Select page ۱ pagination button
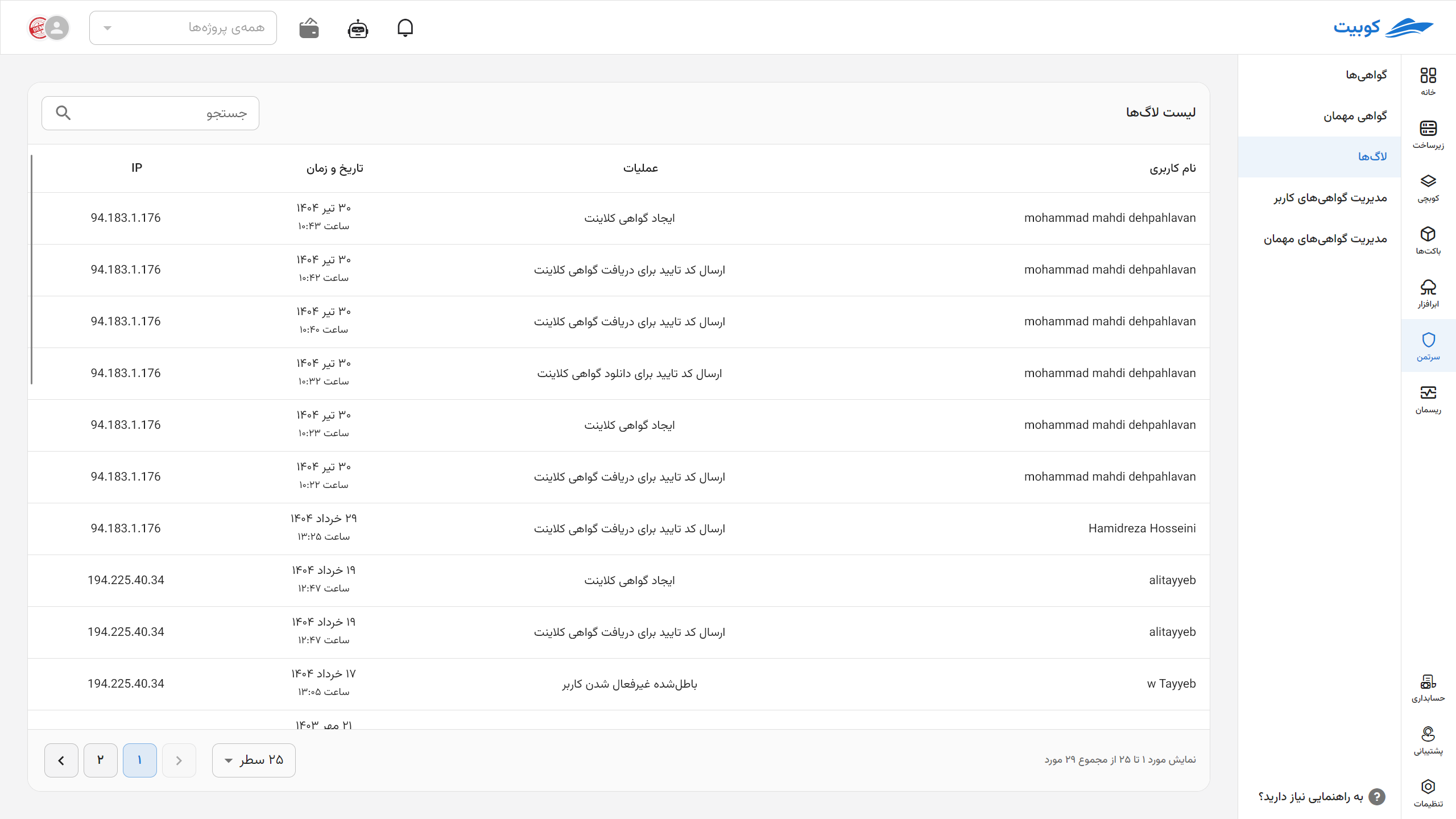The height and width of the screenshot is (819, 1456). [x=140, y=760]
